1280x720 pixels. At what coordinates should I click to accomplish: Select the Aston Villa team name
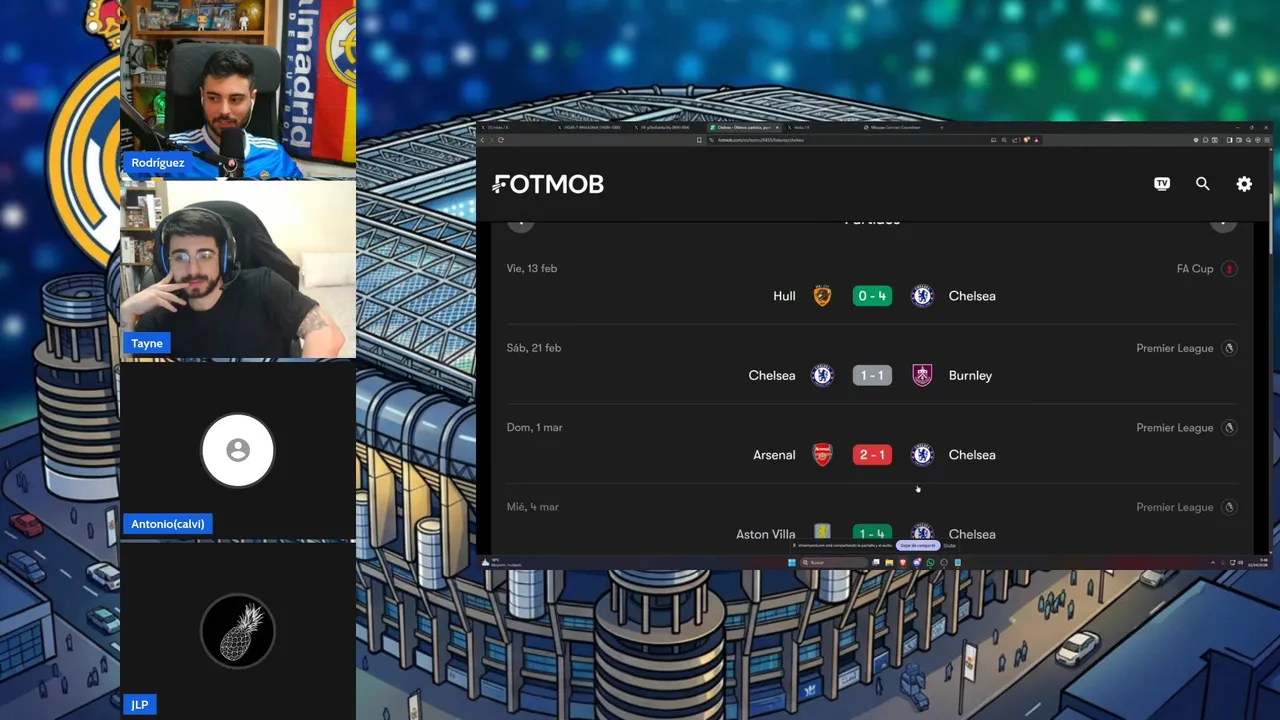[766, 534]
